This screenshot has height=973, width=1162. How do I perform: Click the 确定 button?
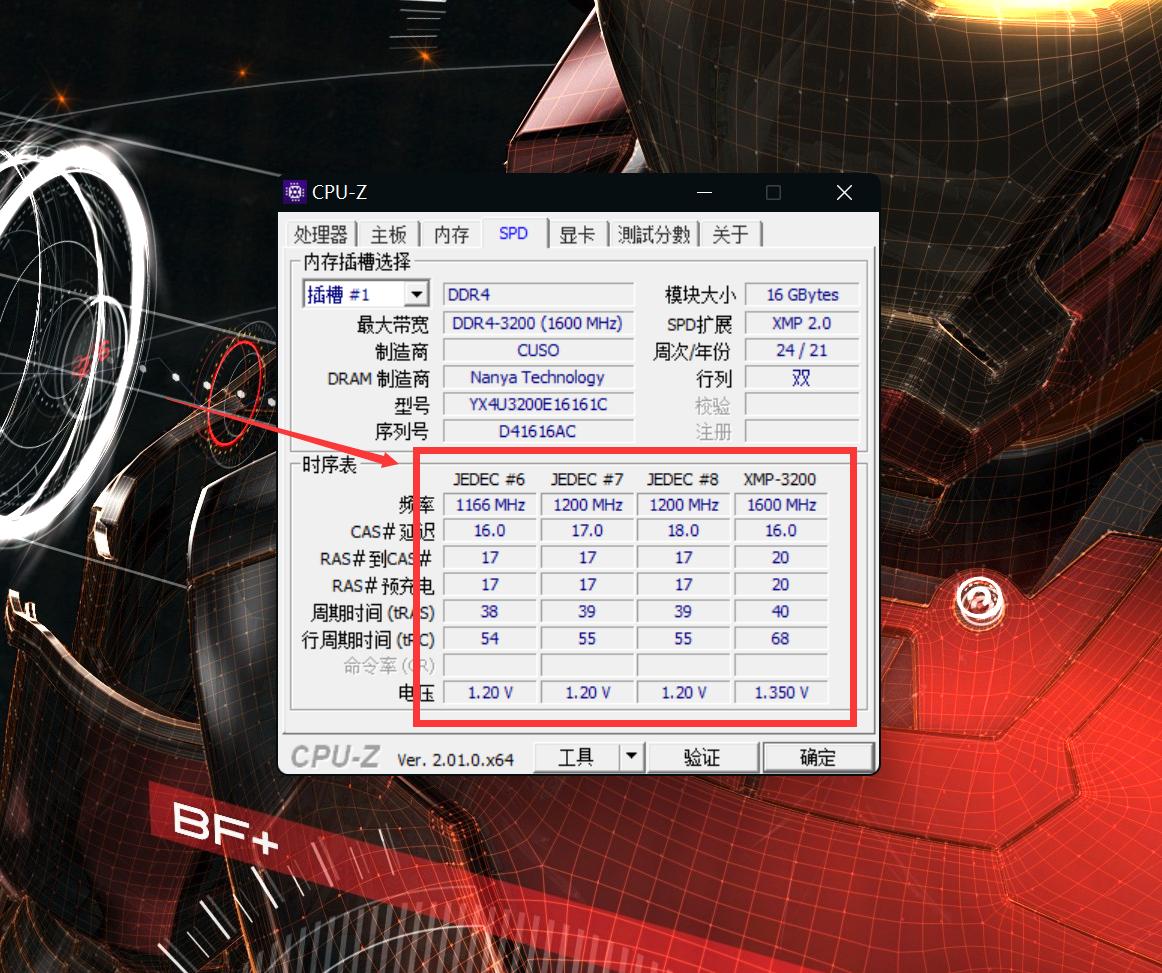click(817, 757)
